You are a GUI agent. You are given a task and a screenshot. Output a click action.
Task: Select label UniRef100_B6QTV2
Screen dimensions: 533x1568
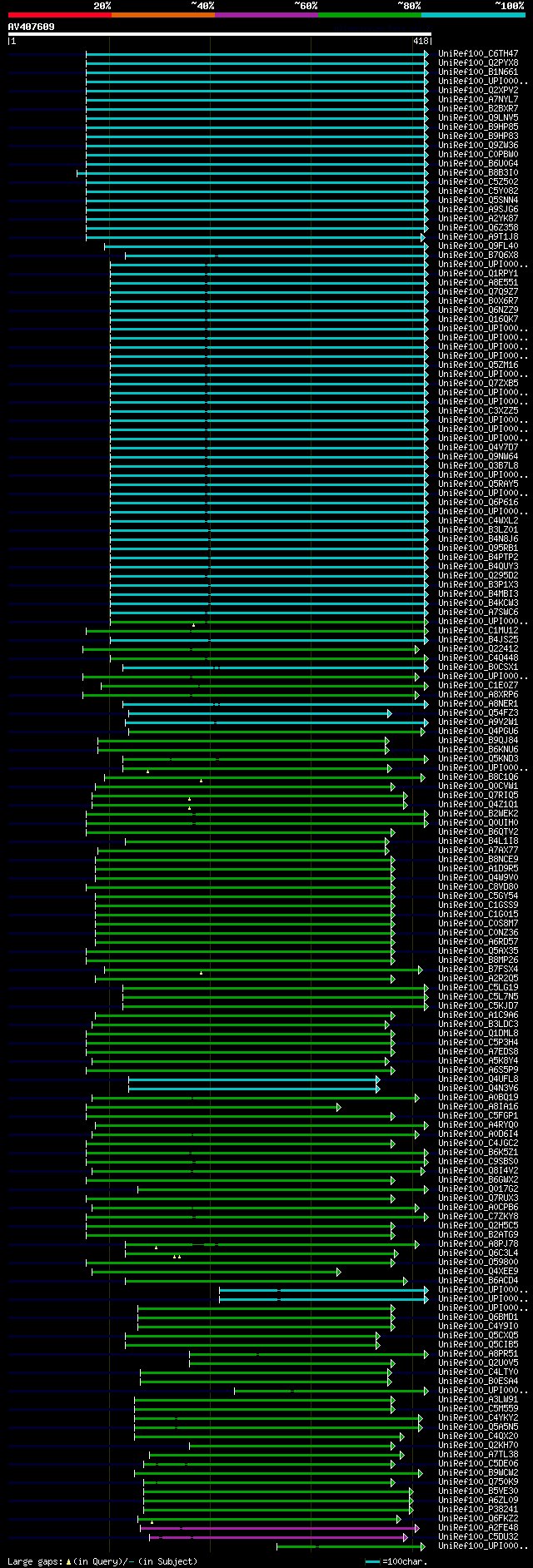478,831
